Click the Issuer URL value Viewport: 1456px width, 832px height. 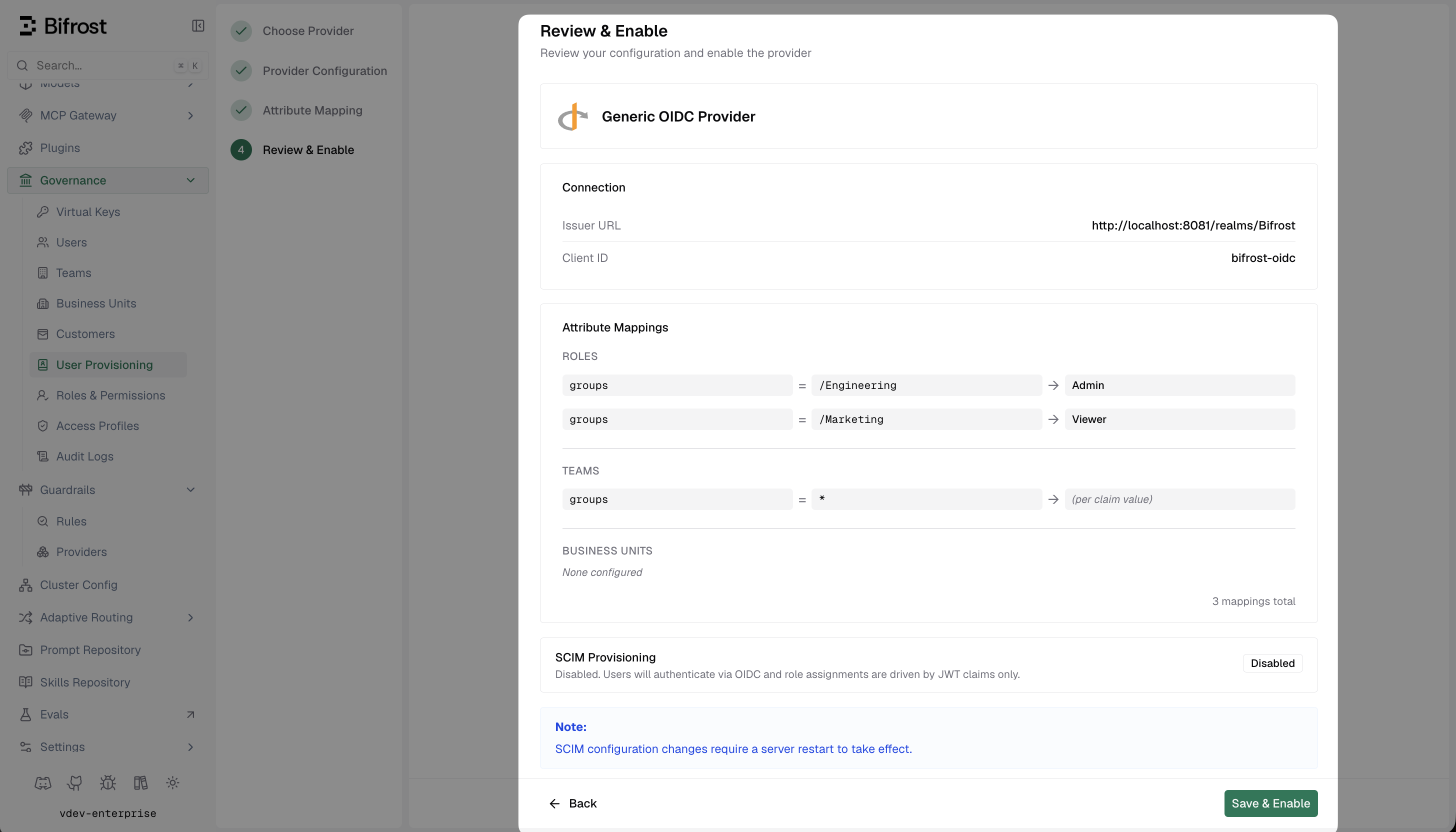pos(1193,225)
